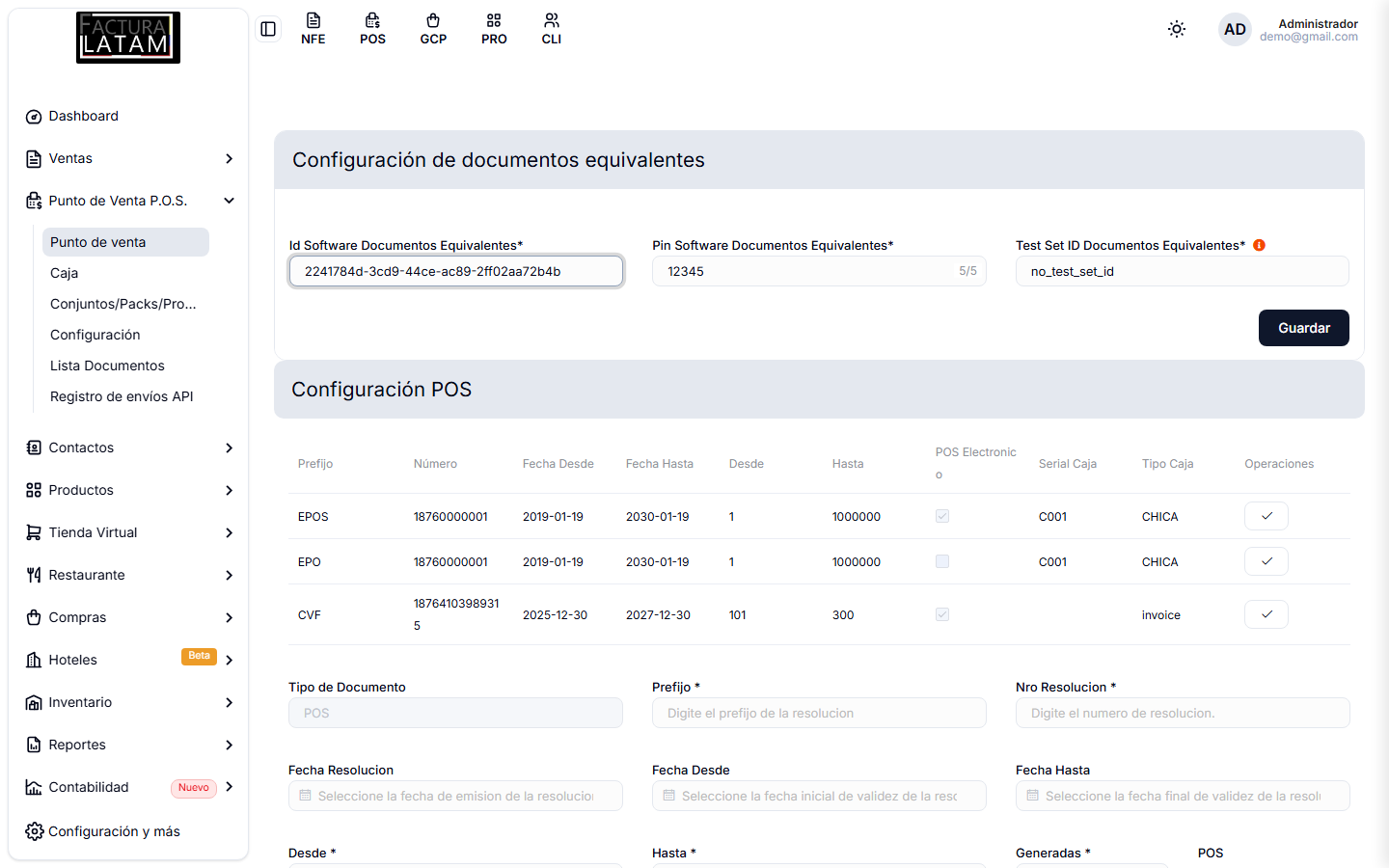Toggle POS Electronico checkbox for CVF row
This screenshot has height=868, width=1389.
point(942,614)
